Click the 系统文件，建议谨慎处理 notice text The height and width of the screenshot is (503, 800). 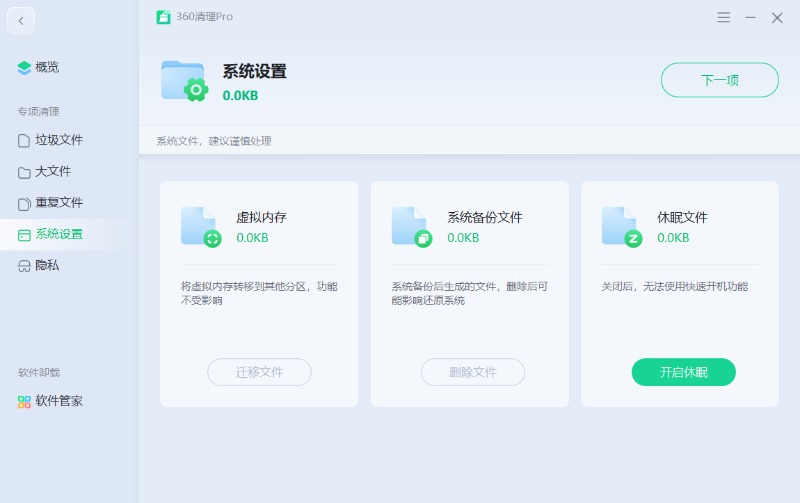coord(214,141)
